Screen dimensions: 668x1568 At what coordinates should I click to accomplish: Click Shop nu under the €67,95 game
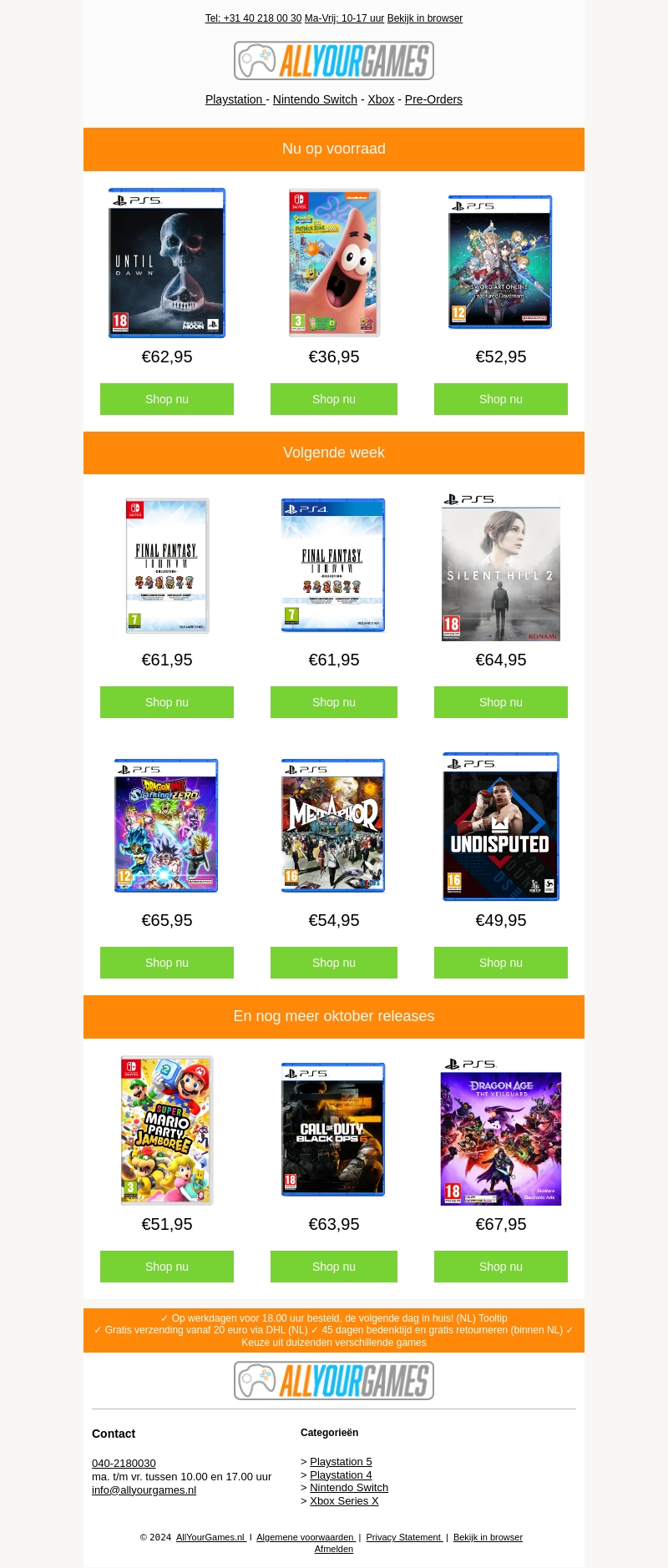tap(501, 1267)
